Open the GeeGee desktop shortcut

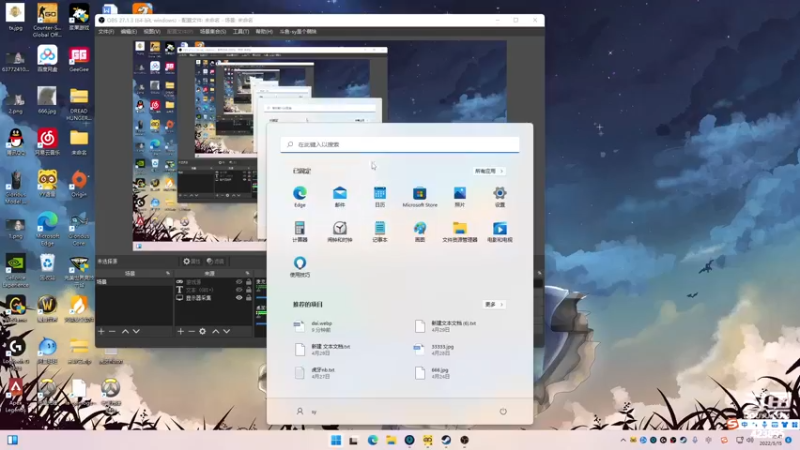click(79, 59)
